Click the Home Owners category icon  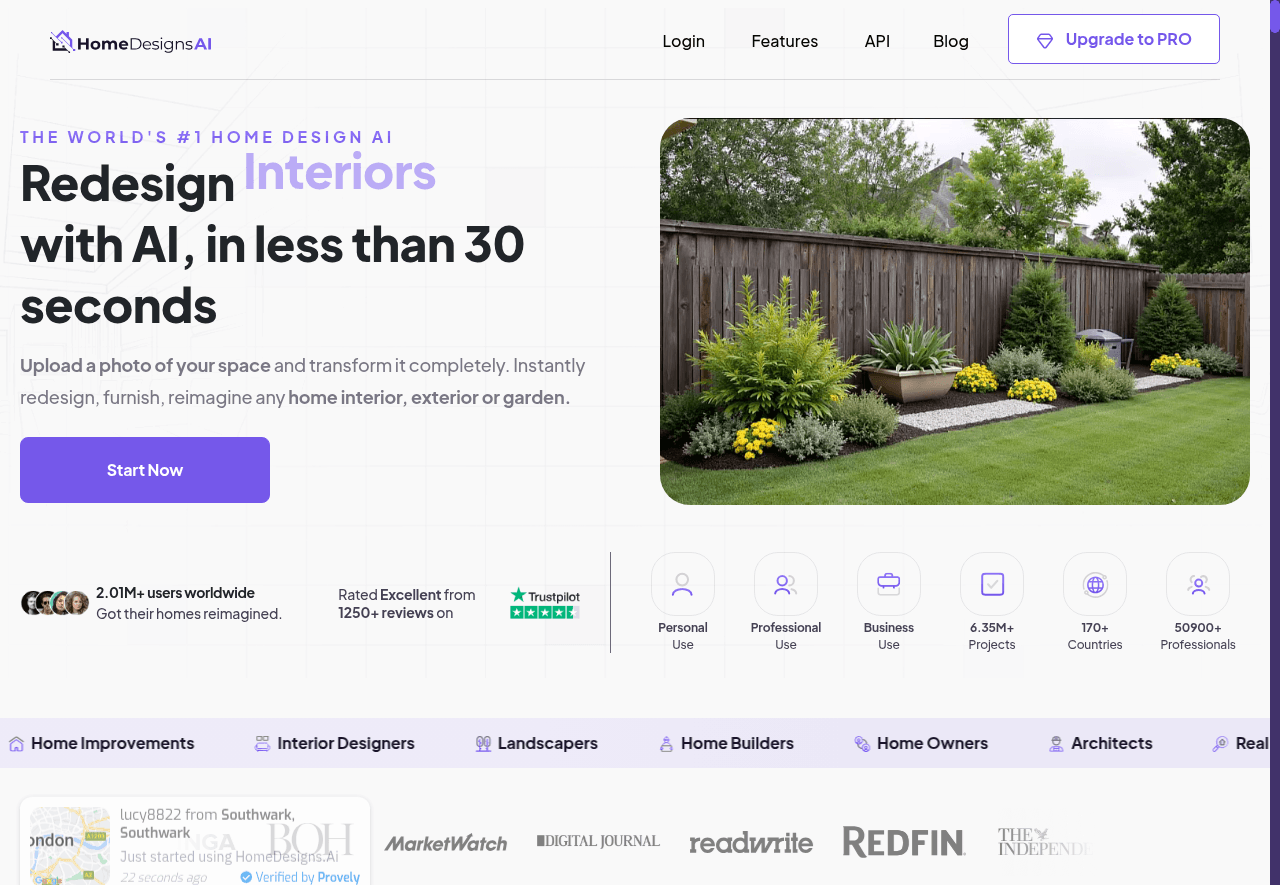click(861, 743)
